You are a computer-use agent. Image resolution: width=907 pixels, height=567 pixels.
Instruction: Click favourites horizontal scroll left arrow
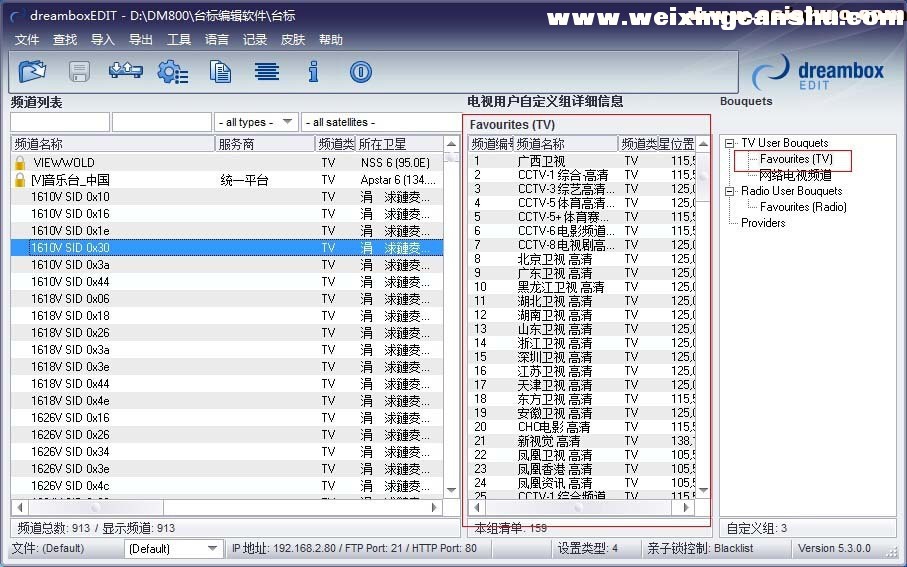point(477,507)
